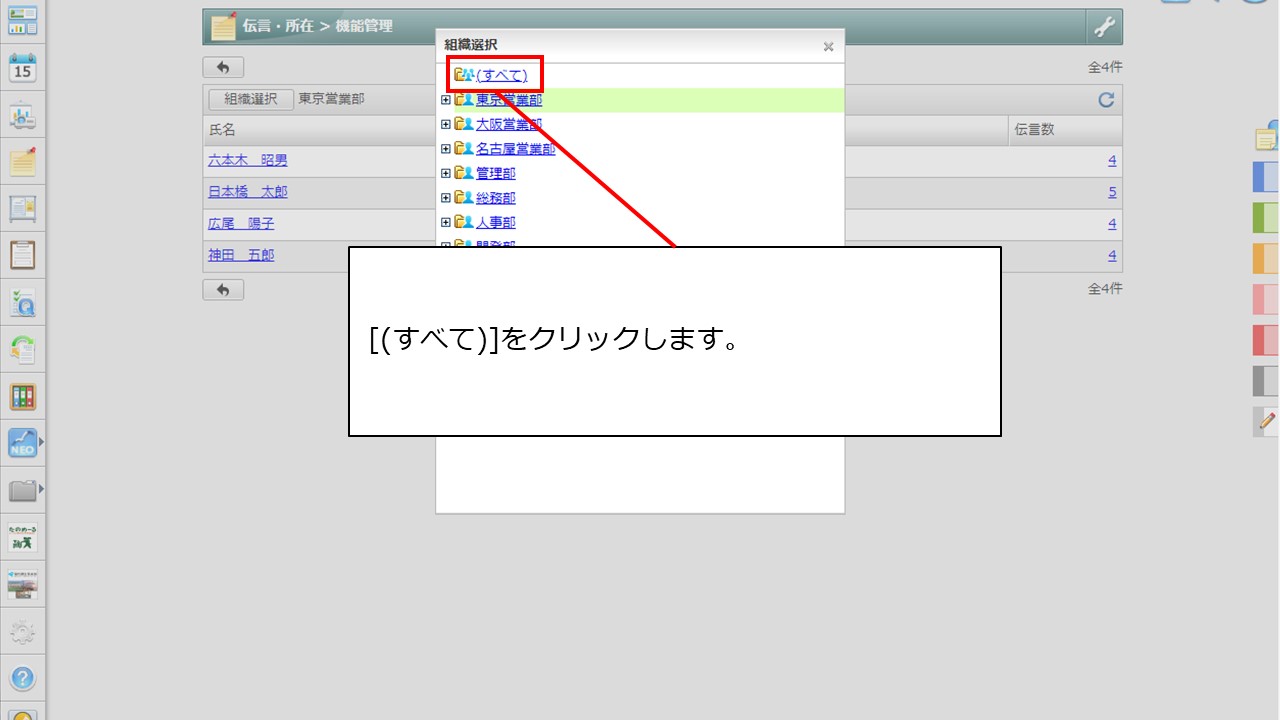Expand the 名古屋営業部 tree node
The height and width of the screenshot is (720, 1280).
tap(446, 149)
